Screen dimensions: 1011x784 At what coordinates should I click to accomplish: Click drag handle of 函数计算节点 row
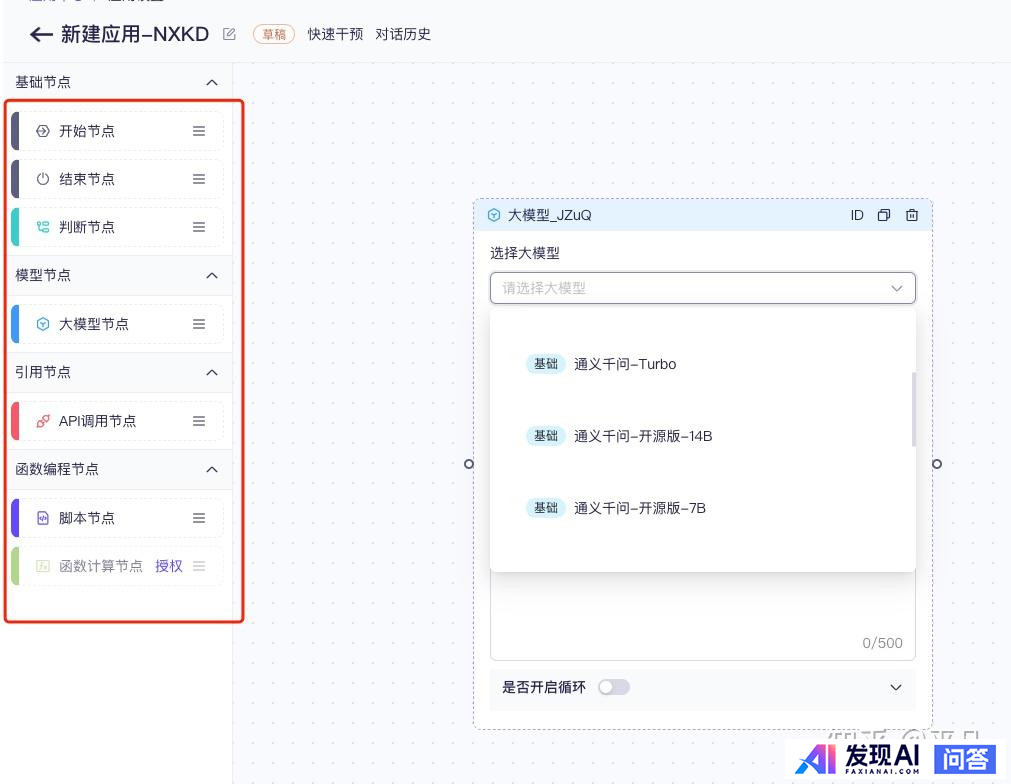[199, 566]
